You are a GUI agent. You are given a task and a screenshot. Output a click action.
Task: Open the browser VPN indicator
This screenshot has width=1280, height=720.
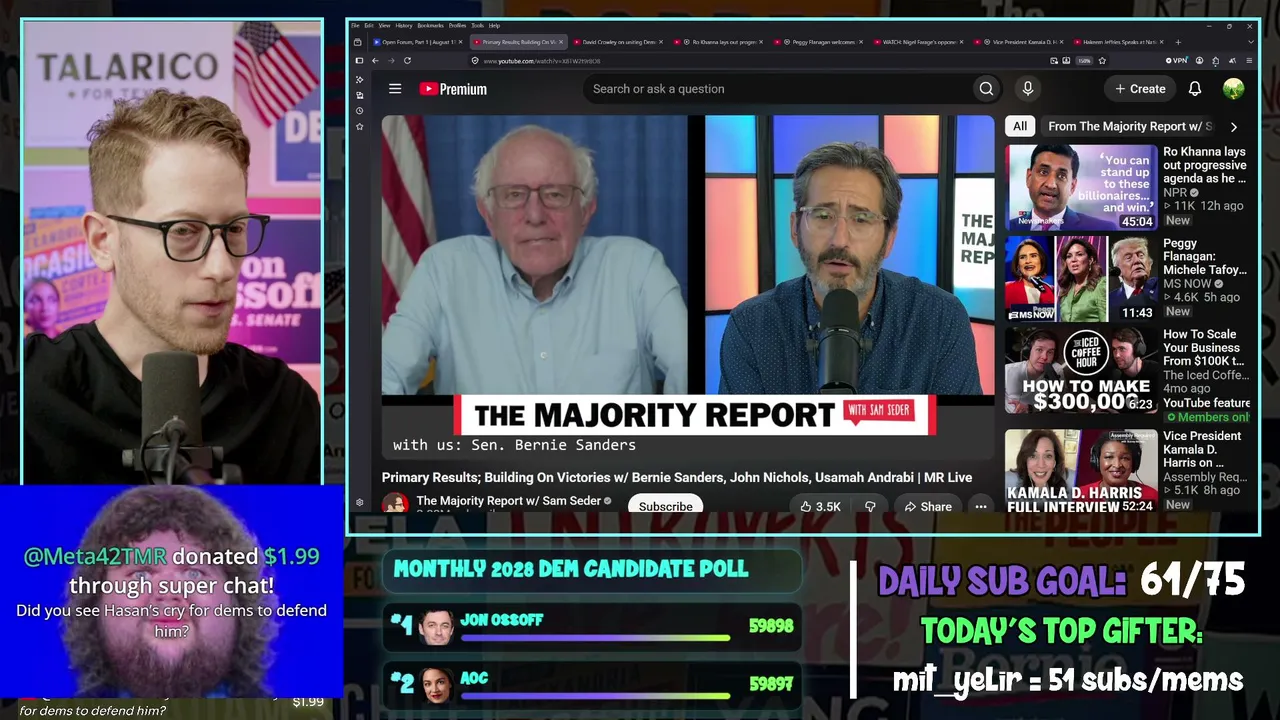click(1179, 61)
